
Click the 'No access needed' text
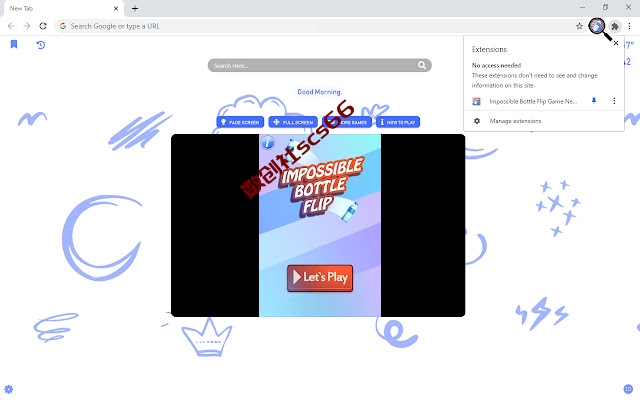(496, 65)
